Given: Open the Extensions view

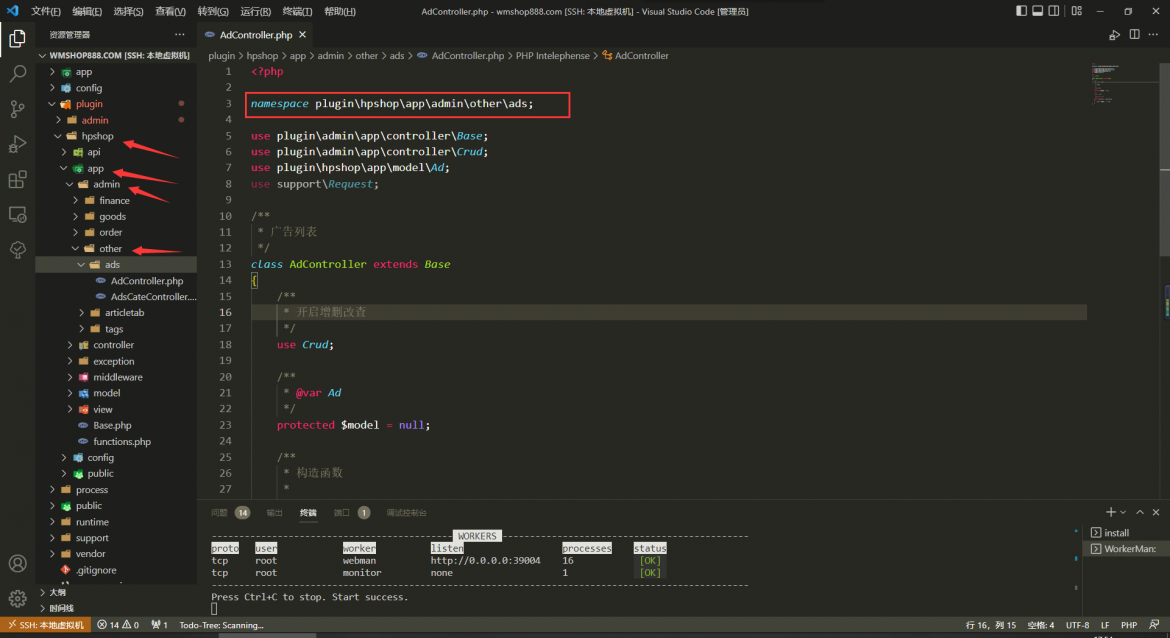Looking at the screenshot, I should (17, 180).
